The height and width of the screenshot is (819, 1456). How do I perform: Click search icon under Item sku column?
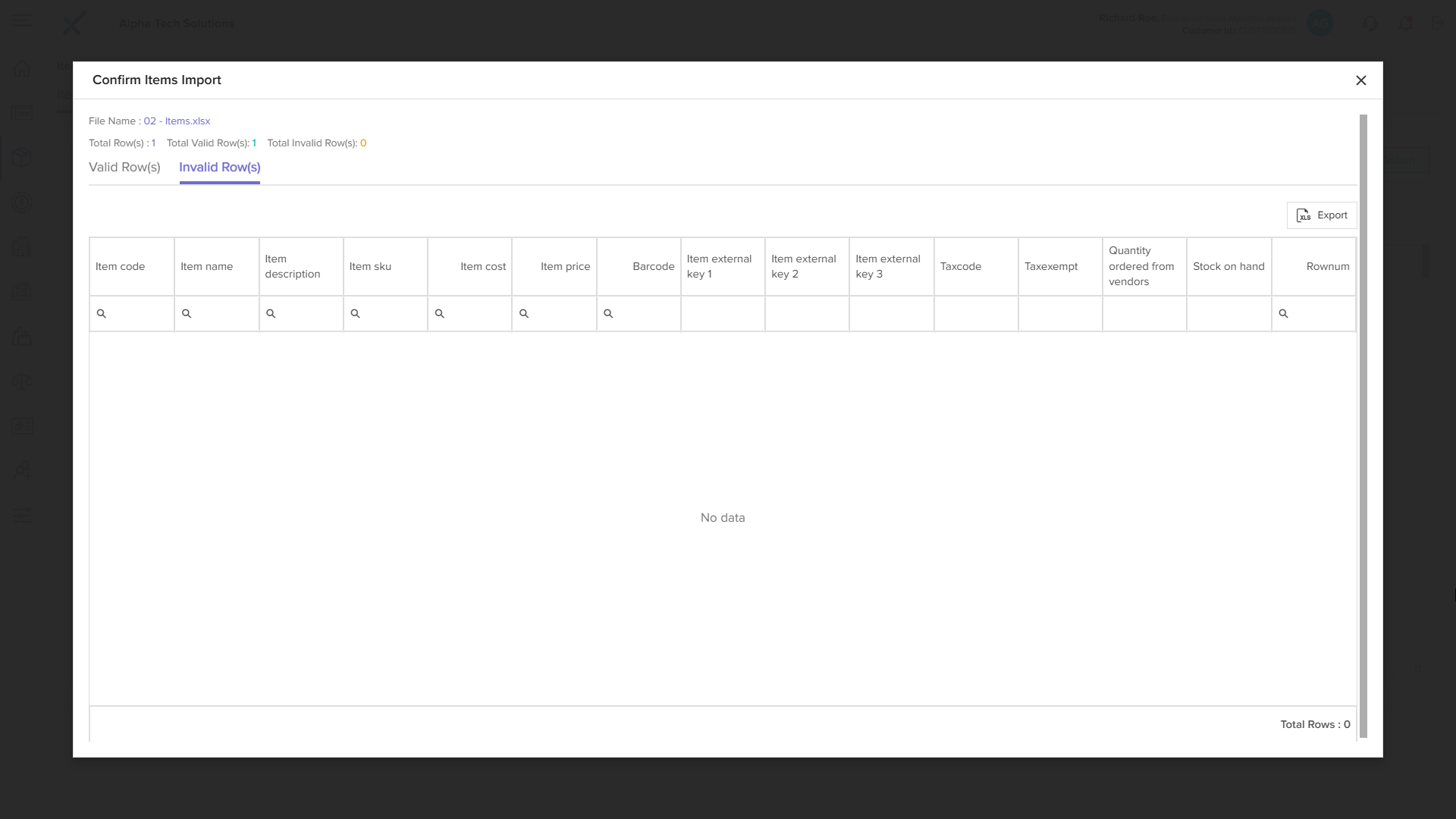[355, 314]
